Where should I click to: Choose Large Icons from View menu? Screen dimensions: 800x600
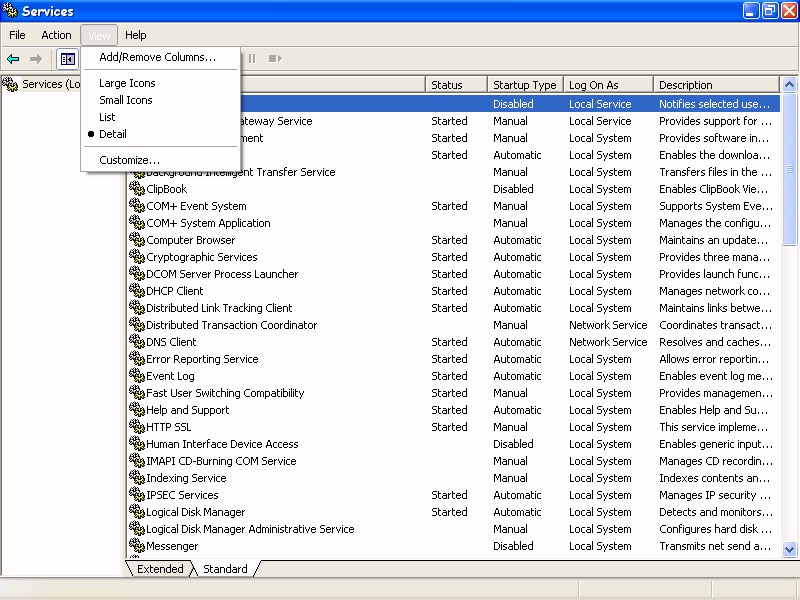(160, 83)
